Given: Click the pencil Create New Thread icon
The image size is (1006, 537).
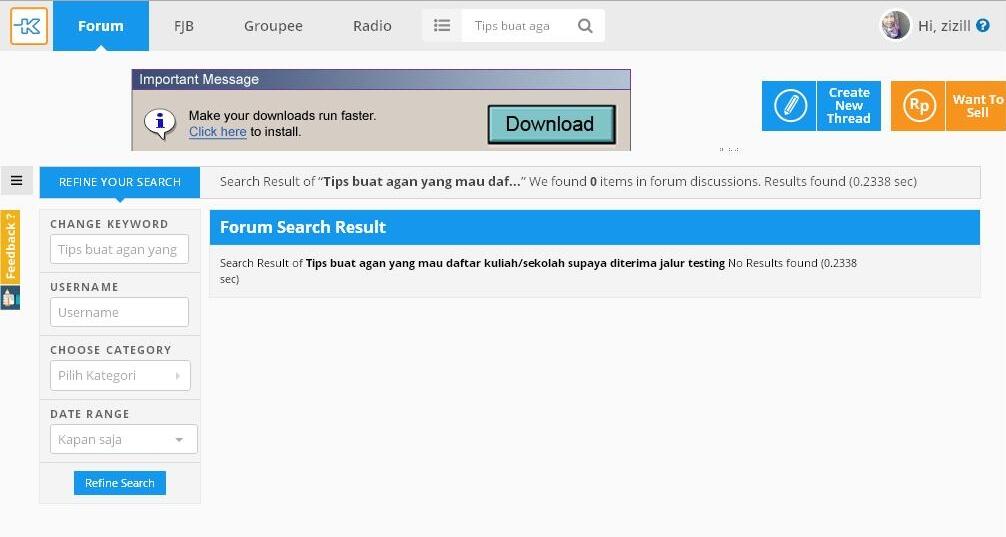Looking at the screenshot, I should click(x=789, y=106).
